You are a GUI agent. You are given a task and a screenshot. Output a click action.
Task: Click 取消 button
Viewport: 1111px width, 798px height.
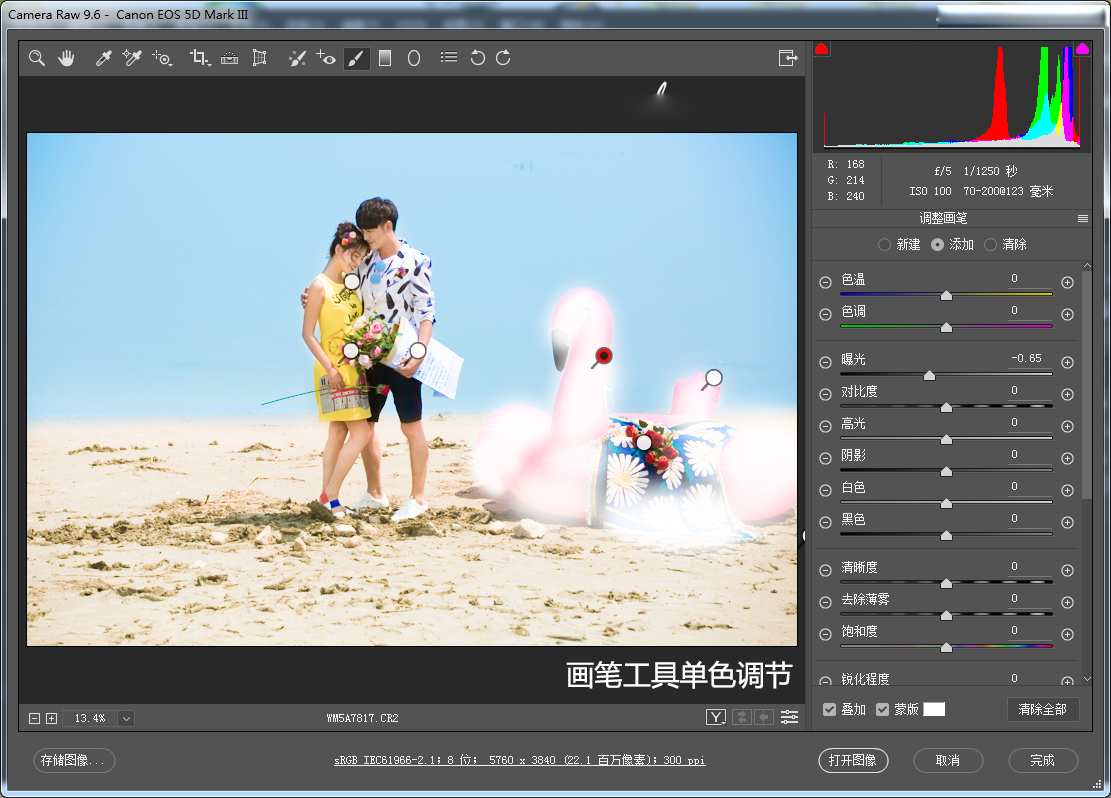click(x=948, y=760)
